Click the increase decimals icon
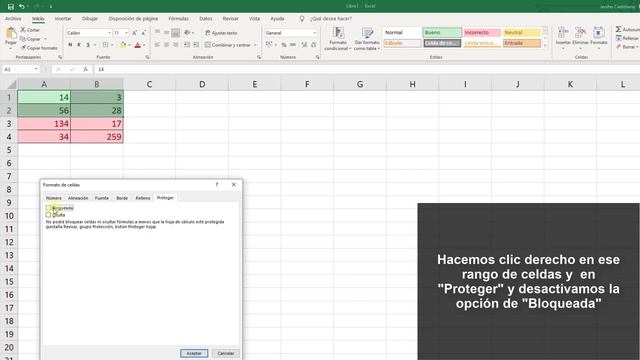This screenshot has height=360, width=640. (x=304, y=45)
